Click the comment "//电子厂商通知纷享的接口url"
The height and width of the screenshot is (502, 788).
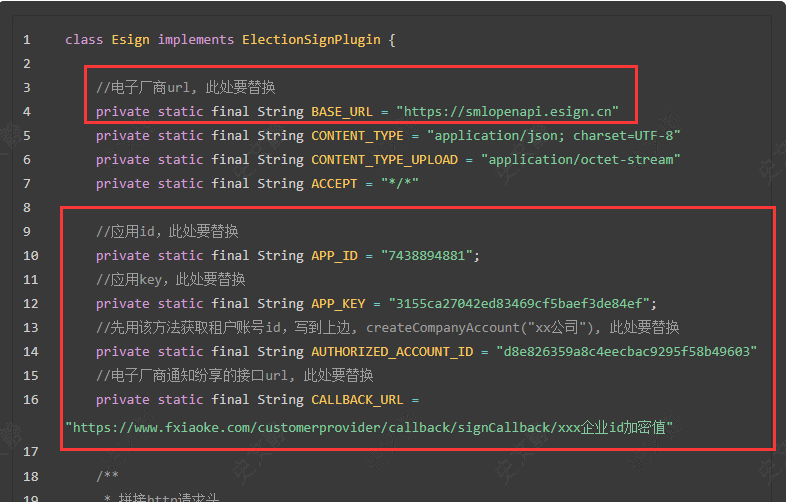tap(234, 375)
